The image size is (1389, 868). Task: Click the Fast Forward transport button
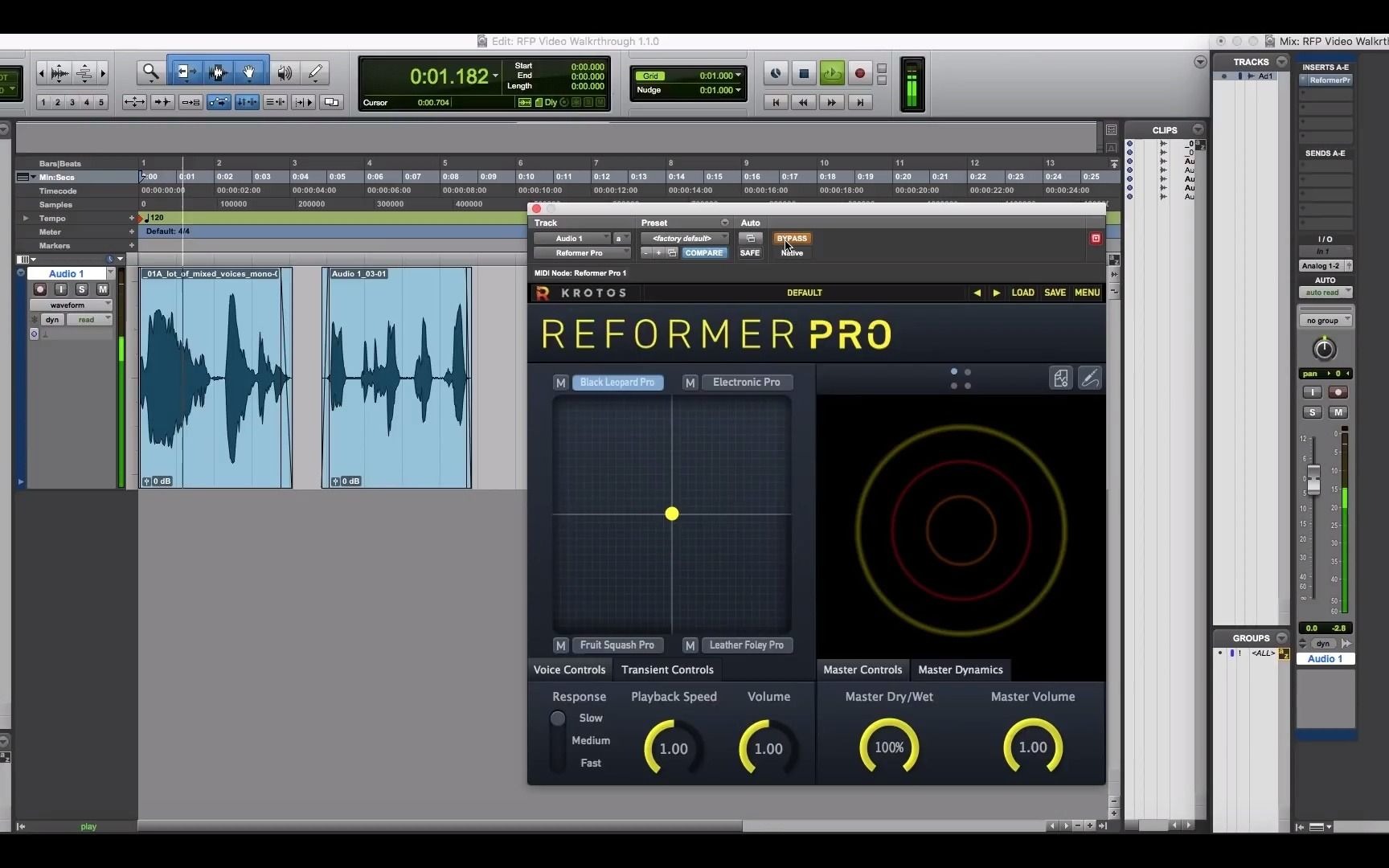(x=832, y=102)
